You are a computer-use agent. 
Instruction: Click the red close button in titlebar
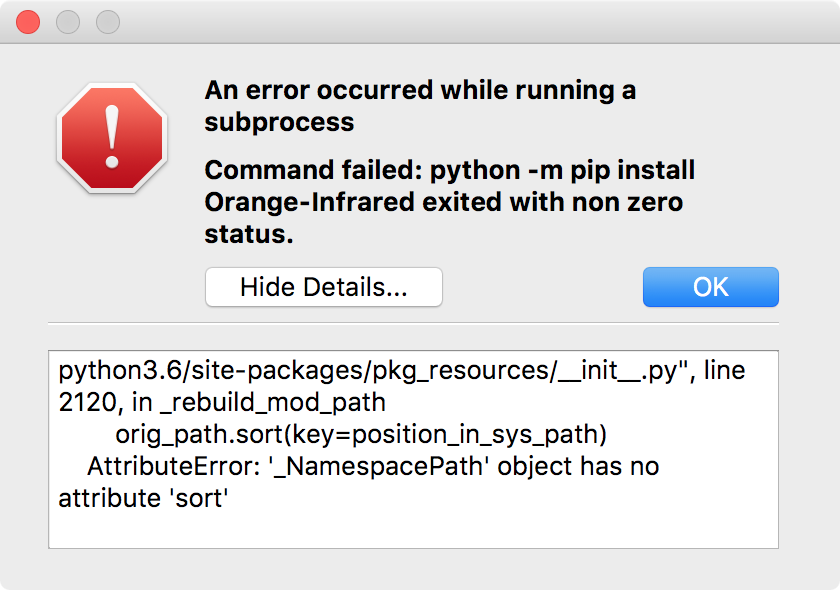click(28, 21)
